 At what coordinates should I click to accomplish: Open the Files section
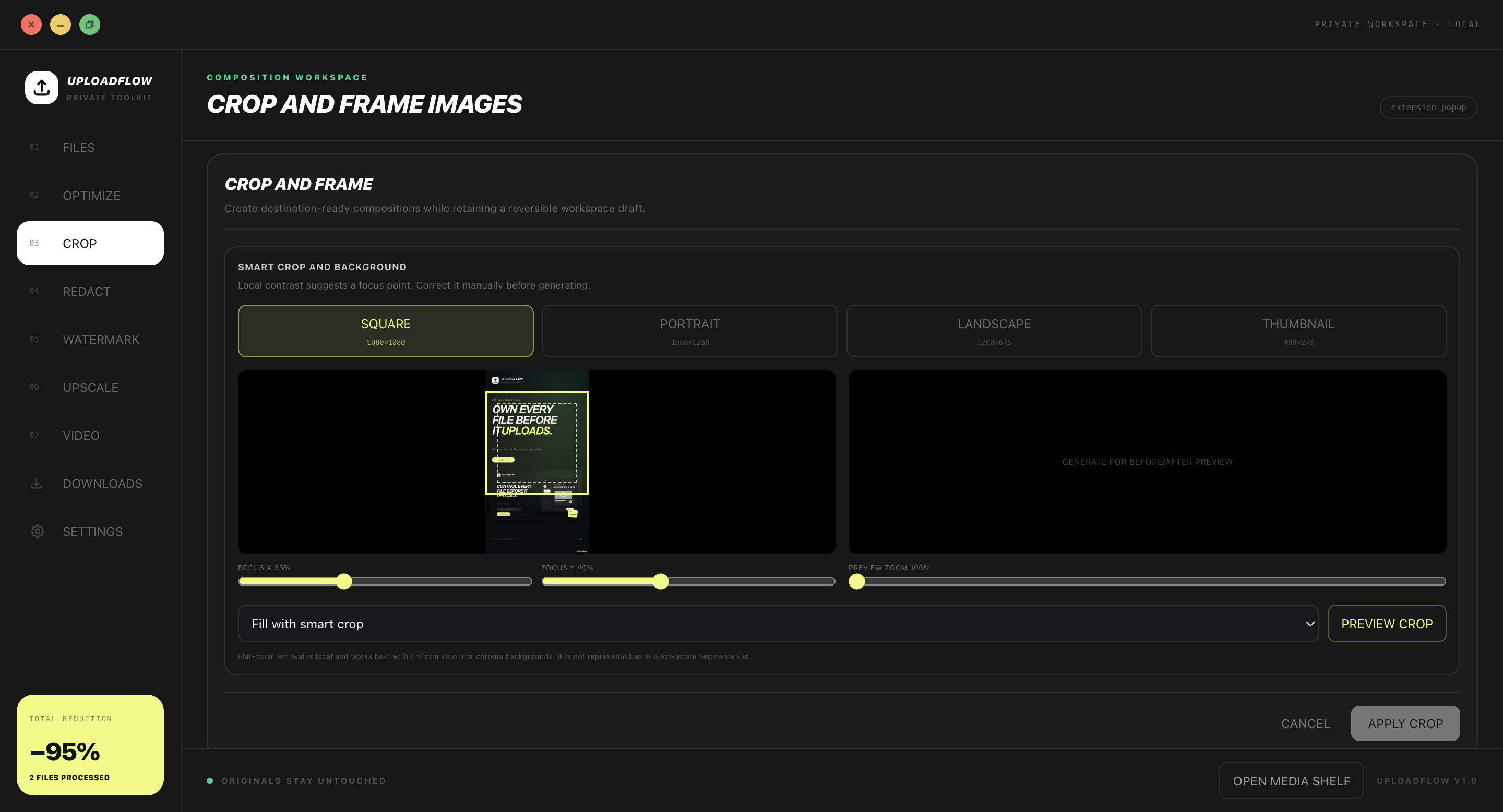coord(90,148)
